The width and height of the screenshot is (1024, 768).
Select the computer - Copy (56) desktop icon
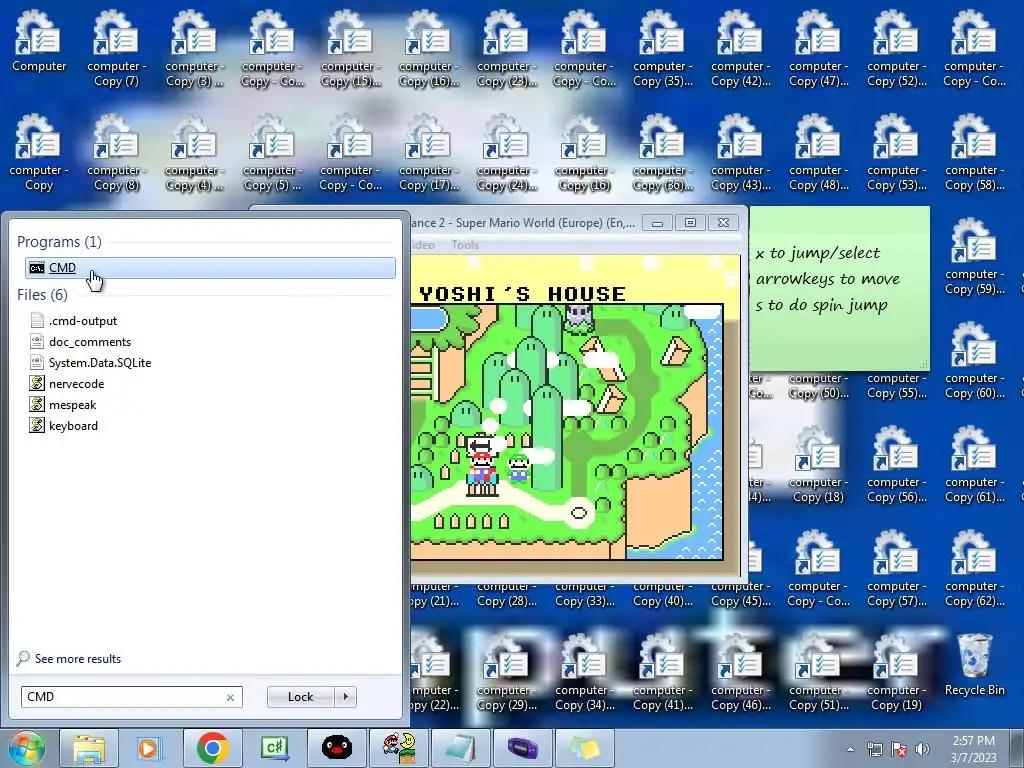(896, 464)
